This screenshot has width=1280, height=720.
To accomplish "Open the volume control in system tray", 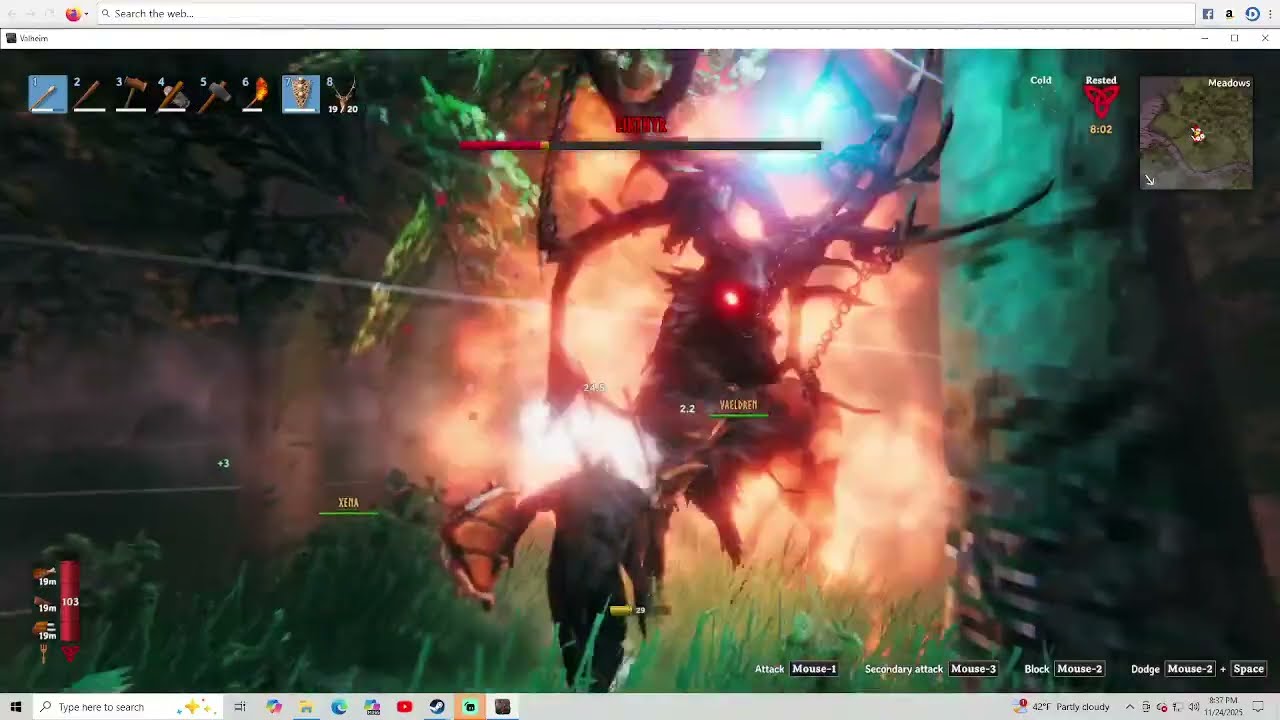I will tap(1194, 707).
